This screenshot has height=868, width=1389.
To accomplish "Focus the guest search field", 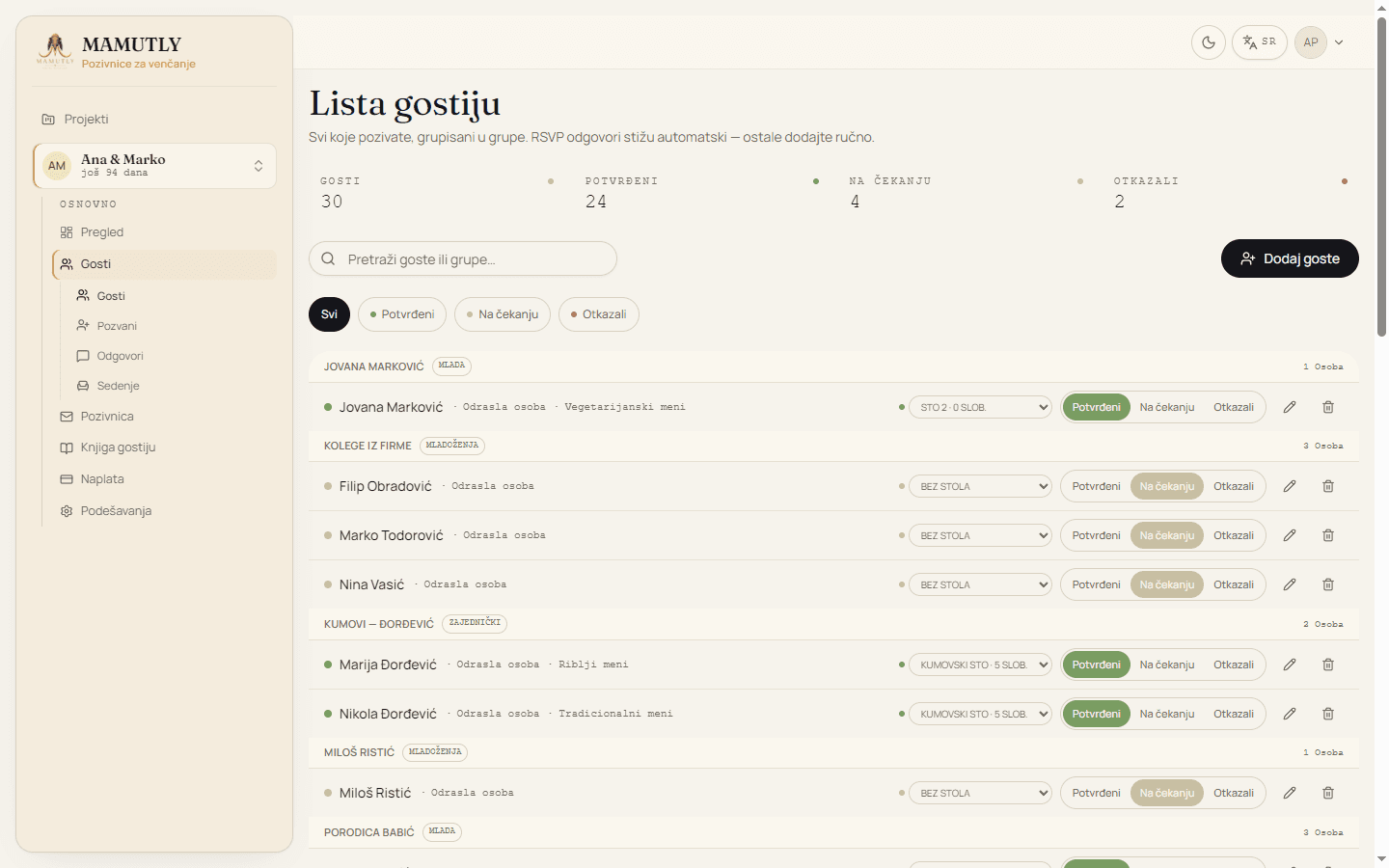I will 463,258.
